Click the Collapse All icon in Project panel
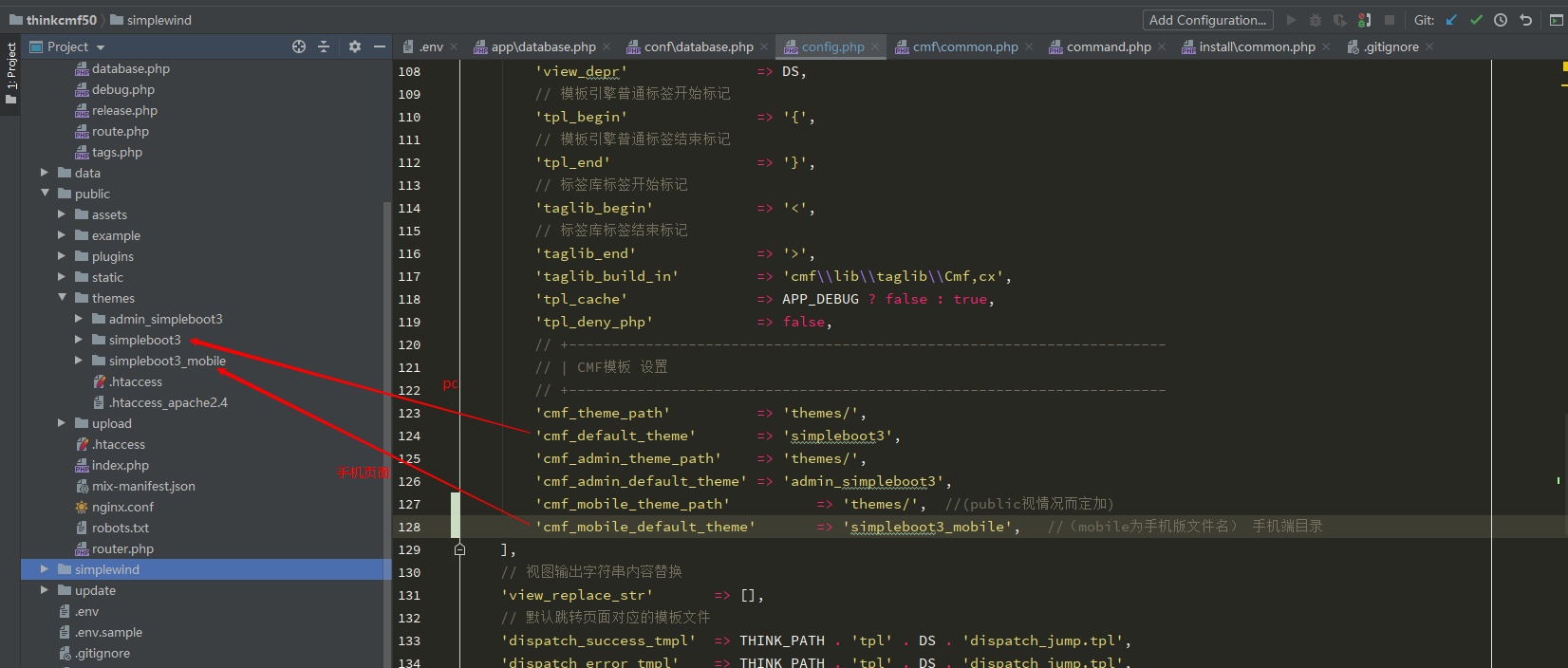 [324, 46]
